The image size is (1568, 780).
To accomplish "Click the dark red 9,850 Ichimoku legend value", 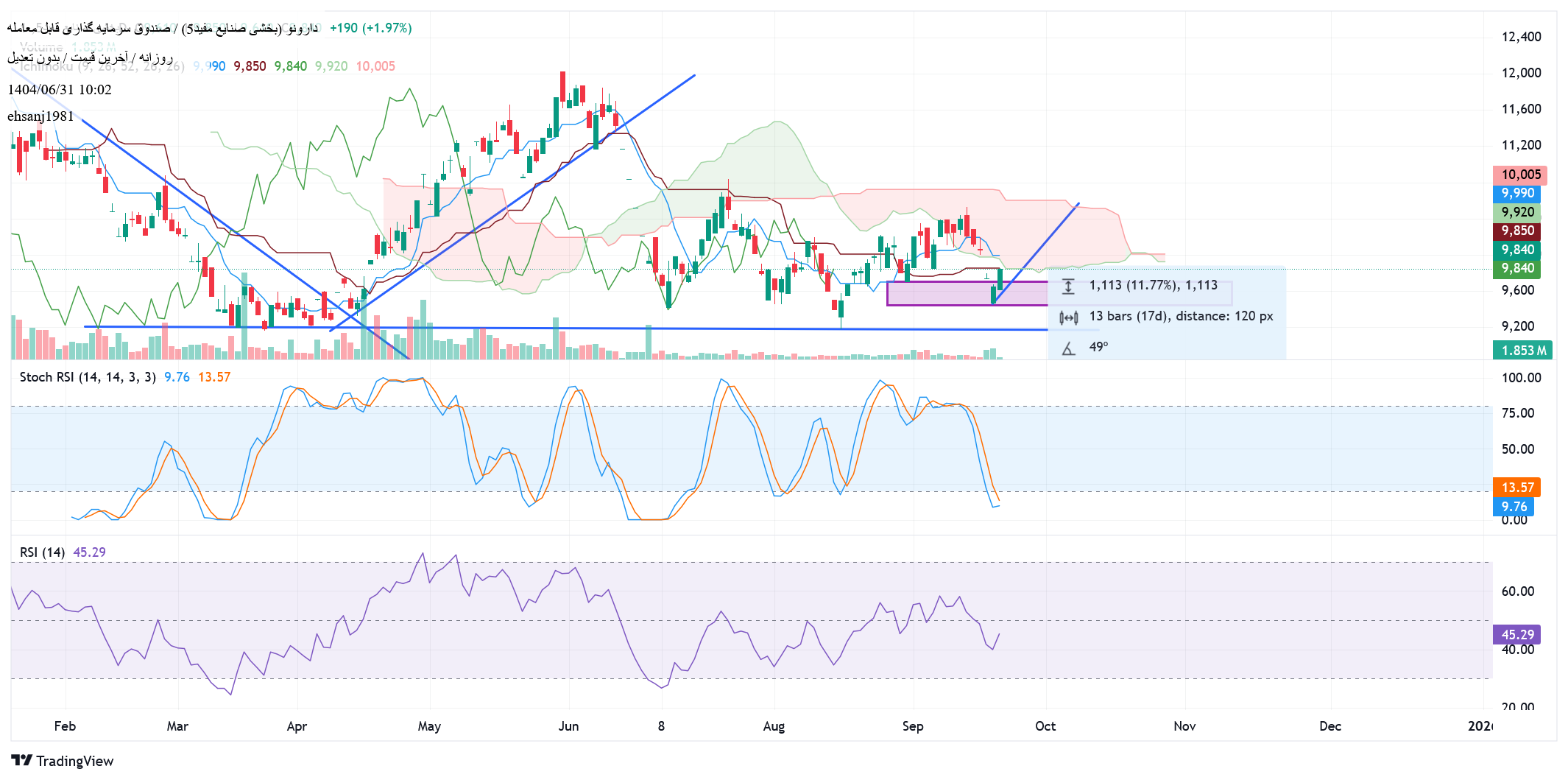I will [x=250, y=66].
